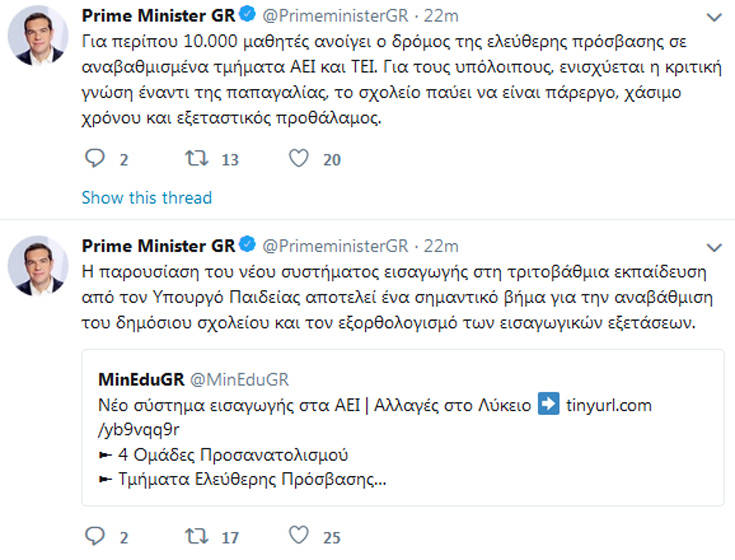
Task: Retweet the second tweet with 17 retweets
Action: click(196, 537)
